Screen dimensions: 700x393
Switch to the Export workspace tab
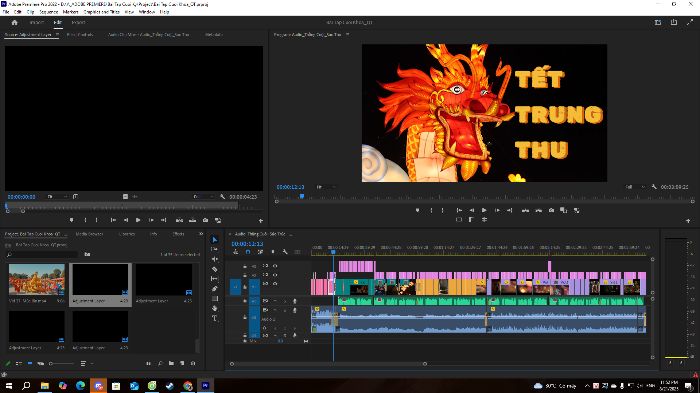tap(79, 22)
